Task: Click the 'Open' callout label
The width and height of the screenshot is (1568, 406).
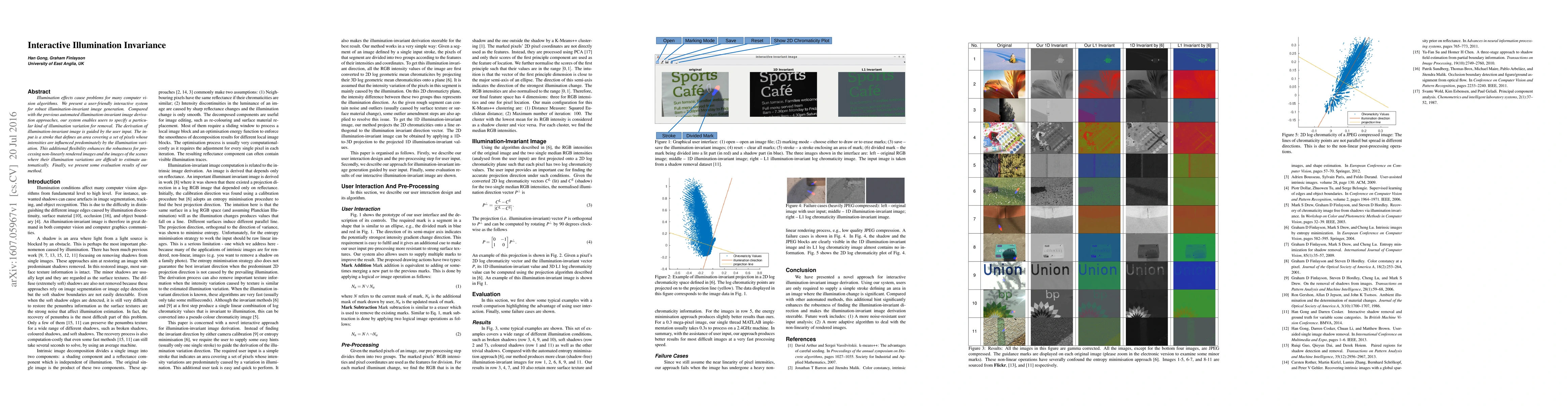Action: pos(668,41)
